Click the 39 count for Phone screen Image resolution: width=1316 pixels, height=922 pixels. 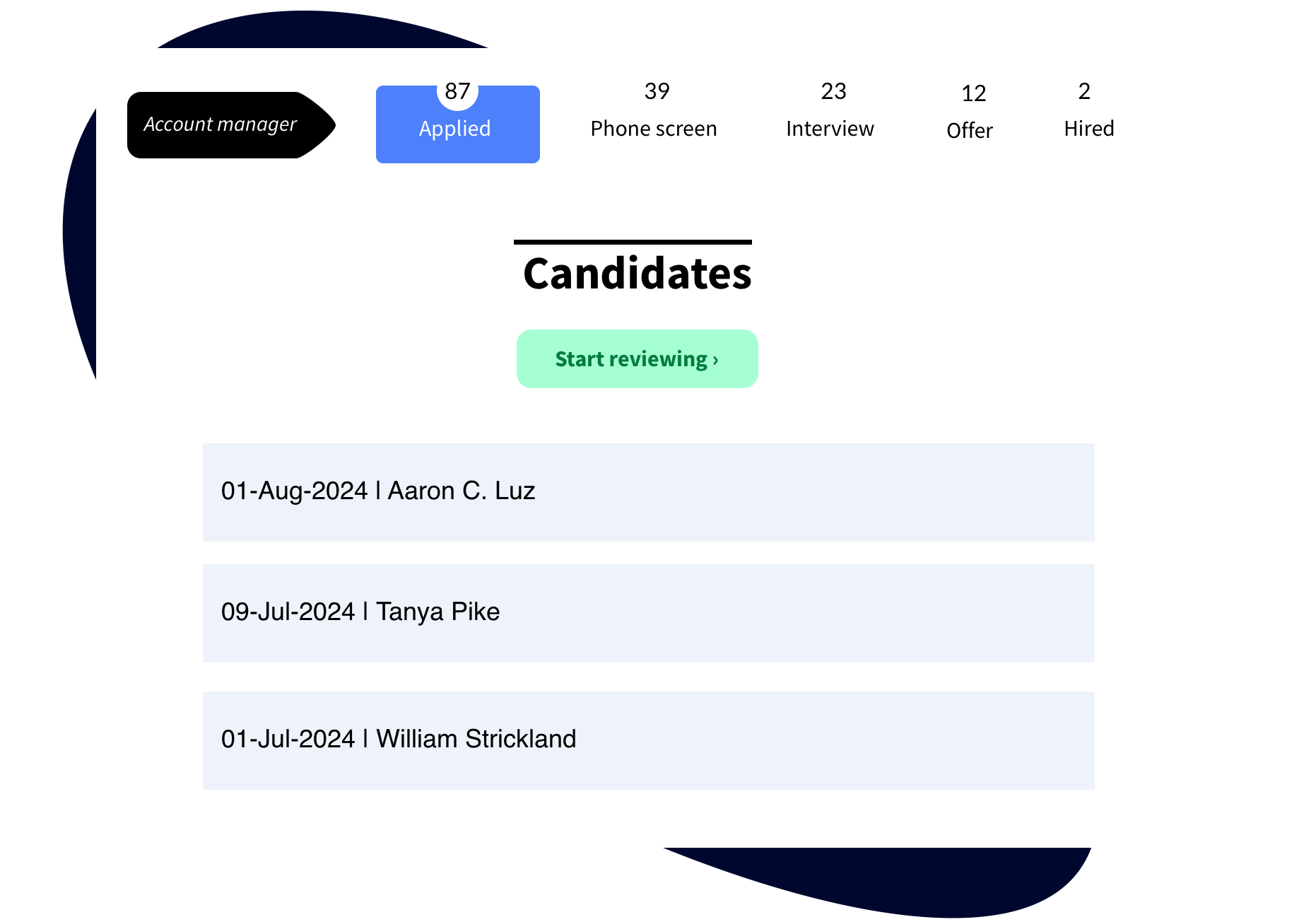point(658,91)
